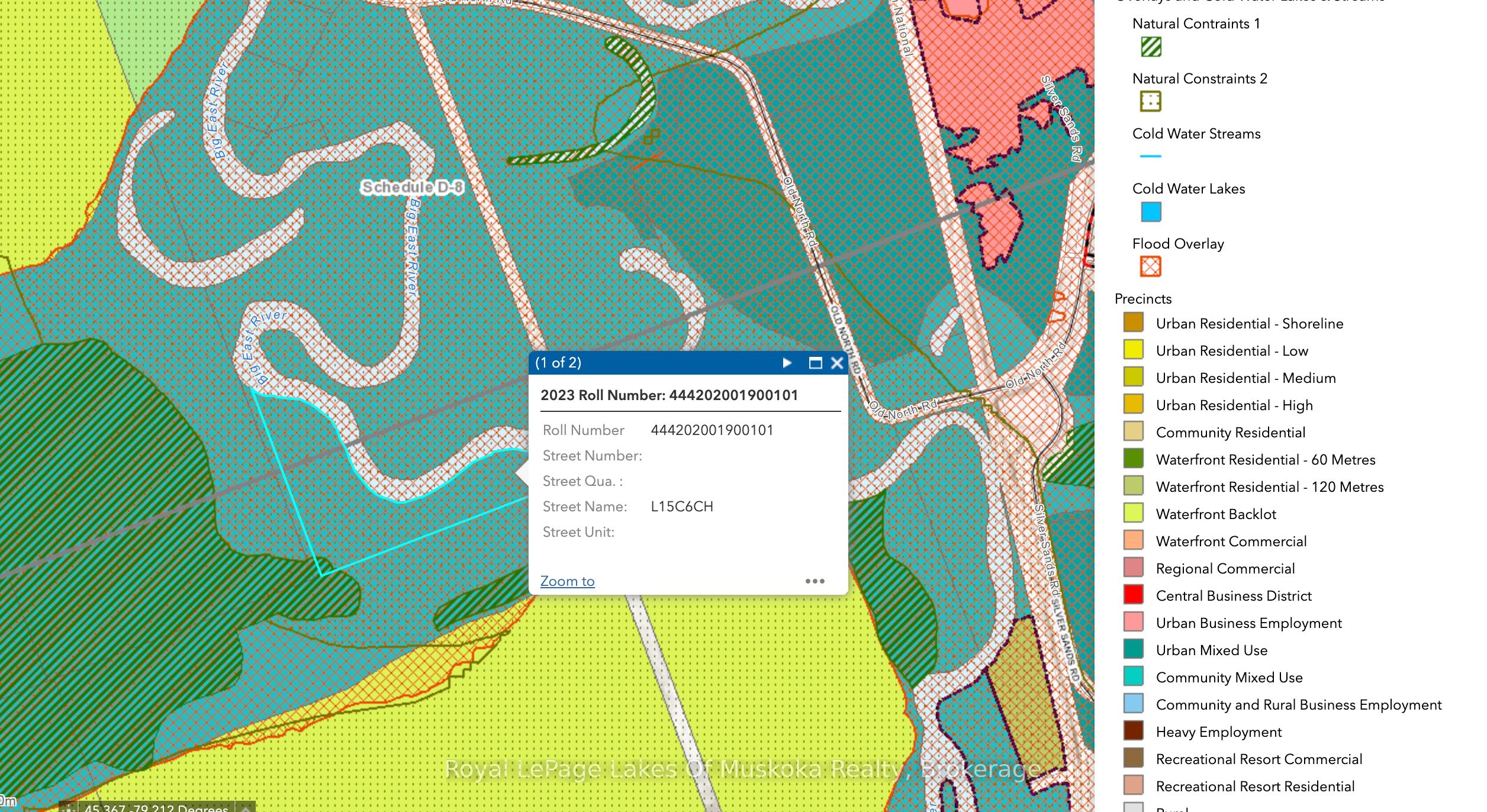1487x812 pixels.
Task: Click the Precincts legend heading
Action: point(1142,298)
